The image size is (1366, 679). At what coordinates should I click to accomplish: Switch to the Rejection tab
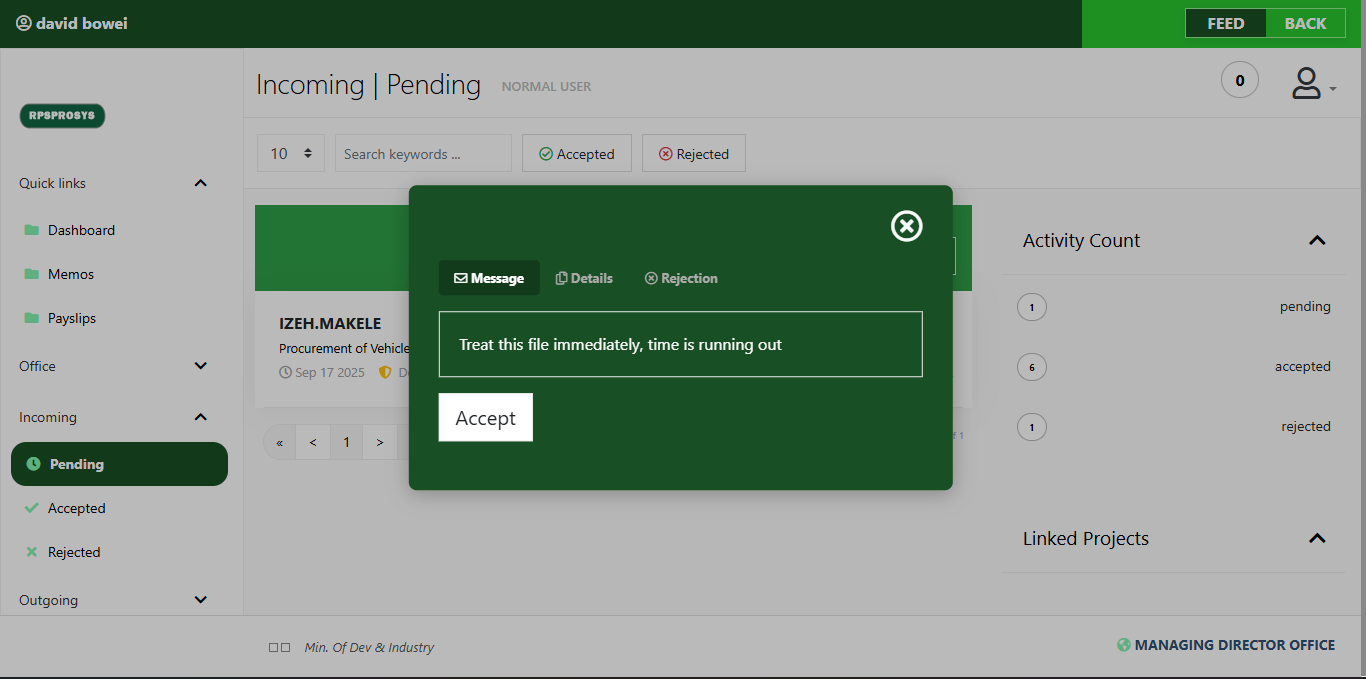(x=681, y=278)
